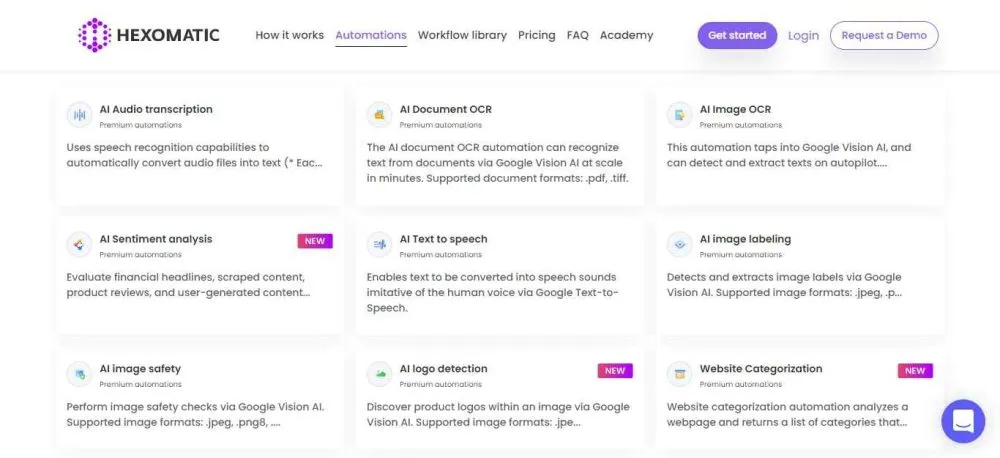Open the How it works menu

(x=289, y=35)
